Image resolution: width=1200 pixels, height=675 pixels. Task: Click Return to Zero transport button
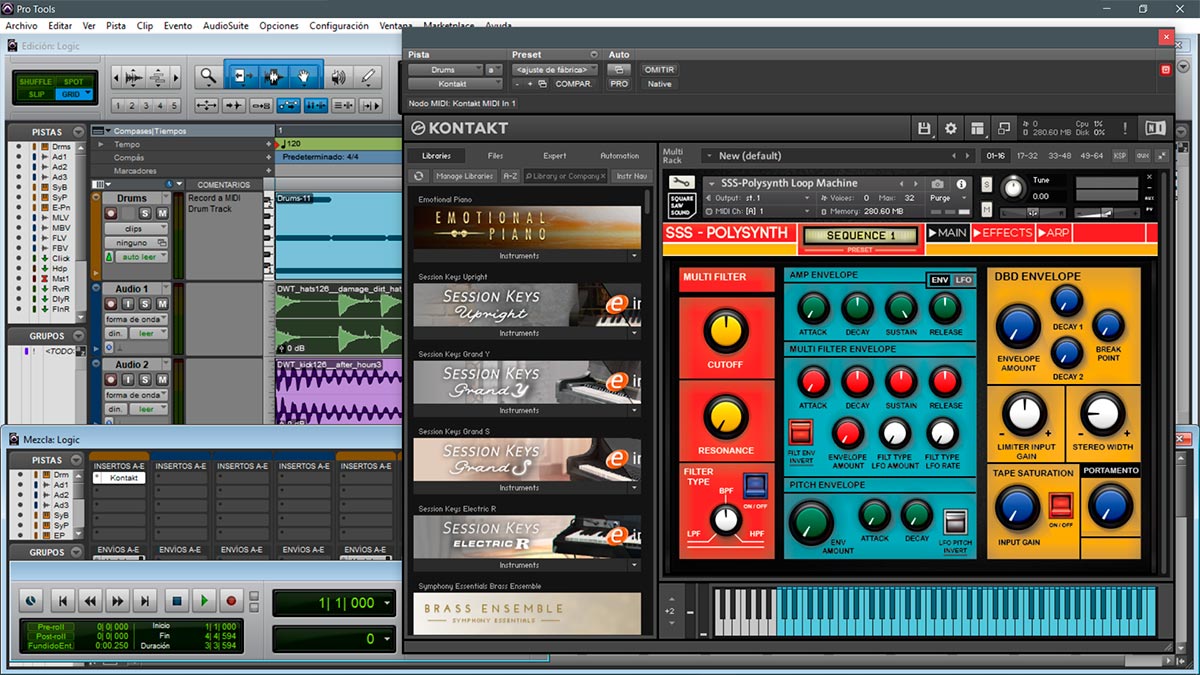tap(63, 601)
